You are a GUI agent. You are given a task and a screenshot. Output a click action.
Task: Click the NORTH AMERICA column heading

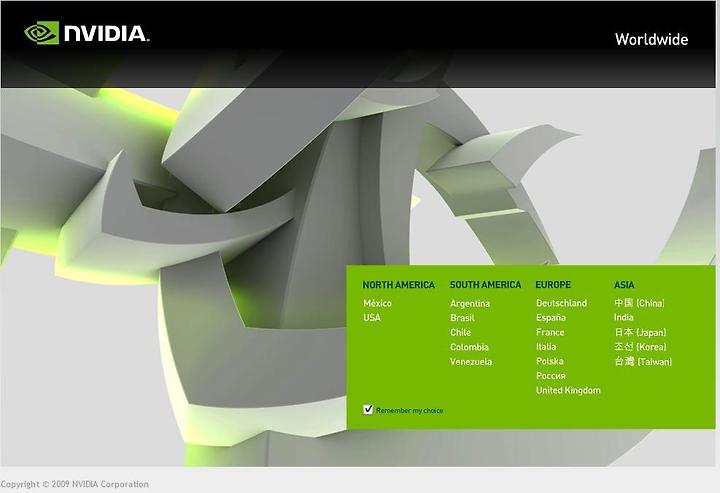(x=398, y=285)
